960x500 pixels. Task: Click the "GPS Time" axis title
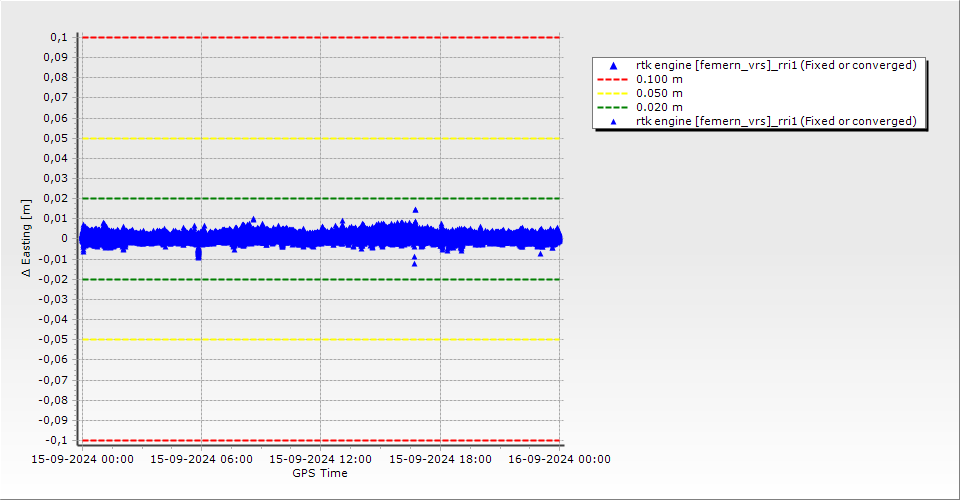coord(320,473)
